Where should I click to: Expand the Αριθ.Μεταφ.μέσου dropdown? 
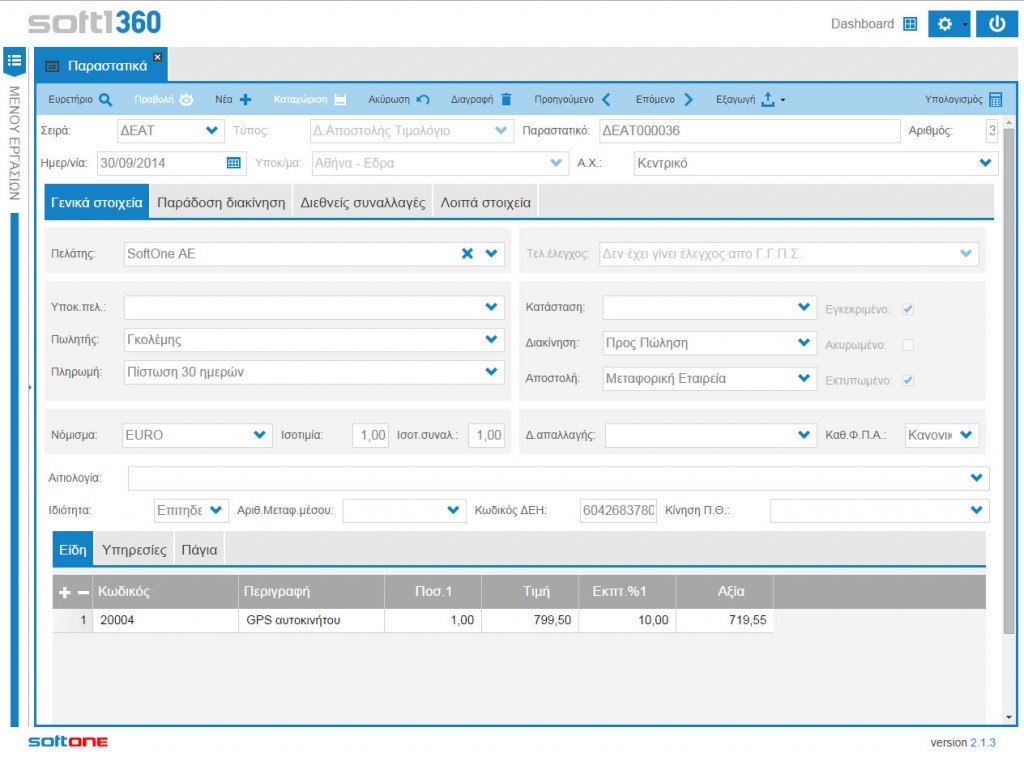pos(453,510)
